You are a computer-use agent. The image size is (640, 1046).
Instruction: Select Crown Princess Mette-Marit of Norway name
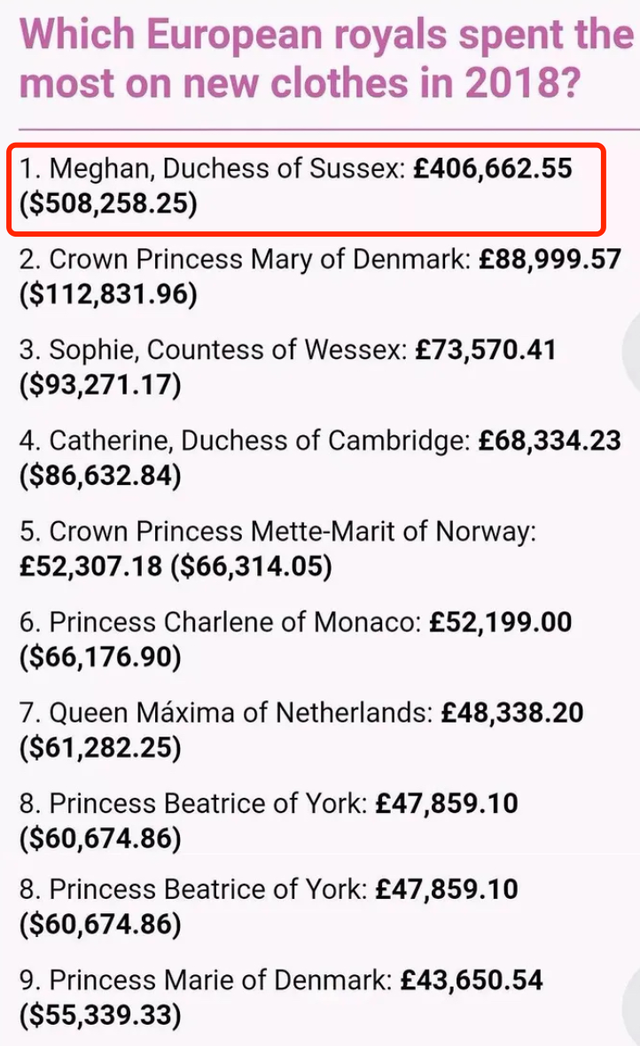[292, 530]
